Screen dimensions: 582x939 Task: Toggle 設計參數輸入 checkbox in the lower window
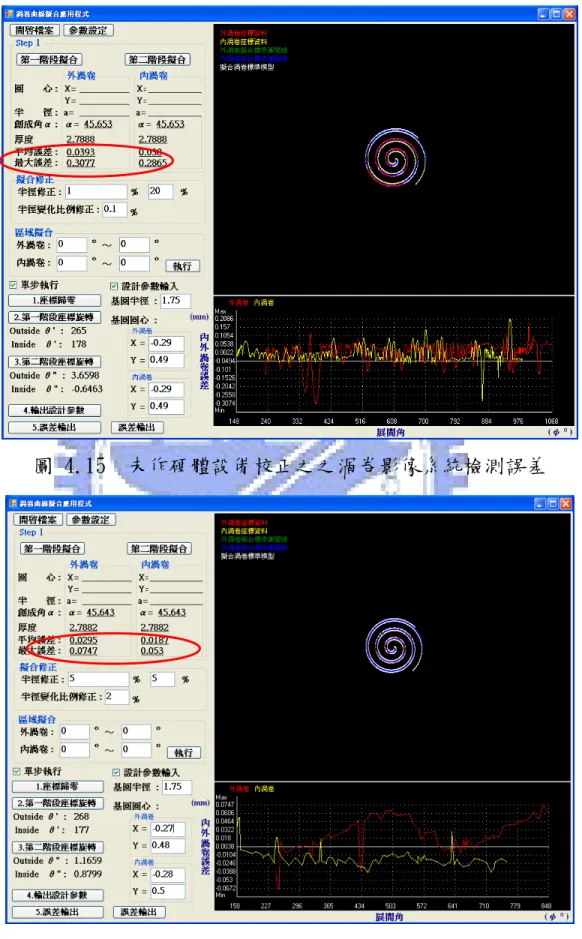(116, 773)
